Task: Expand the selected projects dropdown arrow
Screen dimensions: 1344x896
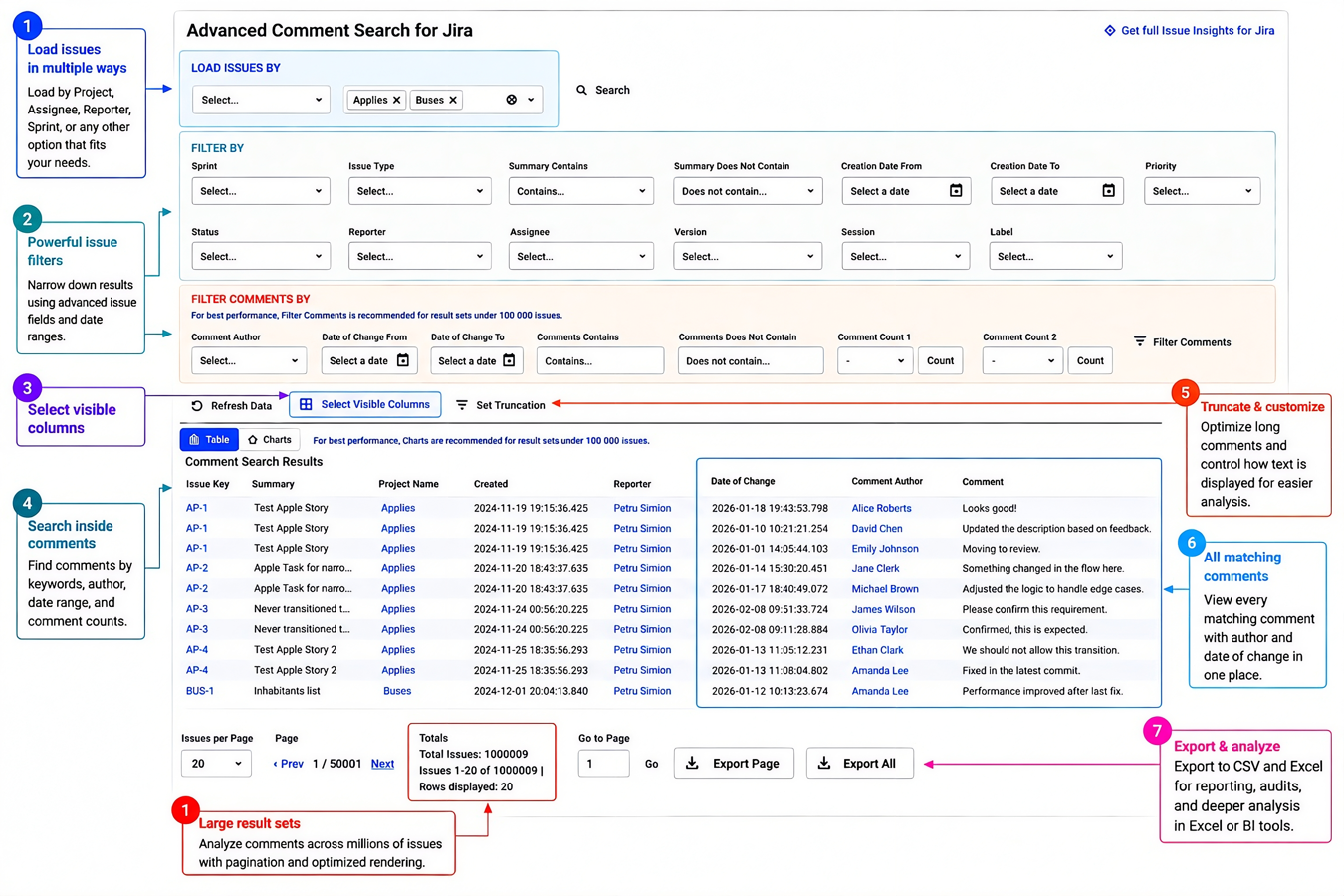Action: pyautogui.click(x=531, y=100)
